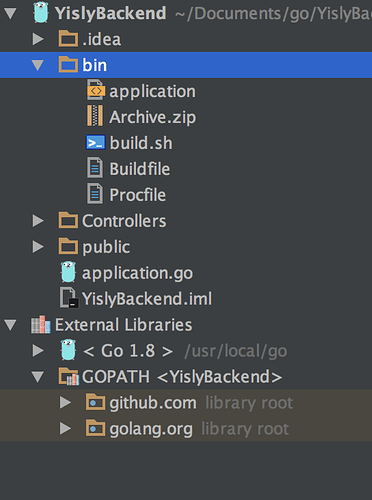Click the build.sh terminal script icon
The width and height of the screenshot is (372, 500).
pos(95,142)
